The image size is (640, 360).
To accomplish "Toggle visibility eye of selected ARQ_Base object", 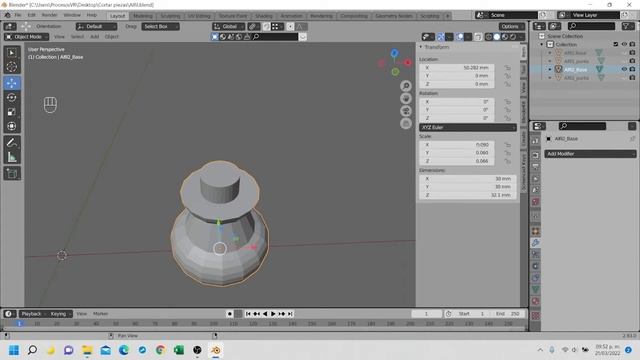I will pos(624,69).
